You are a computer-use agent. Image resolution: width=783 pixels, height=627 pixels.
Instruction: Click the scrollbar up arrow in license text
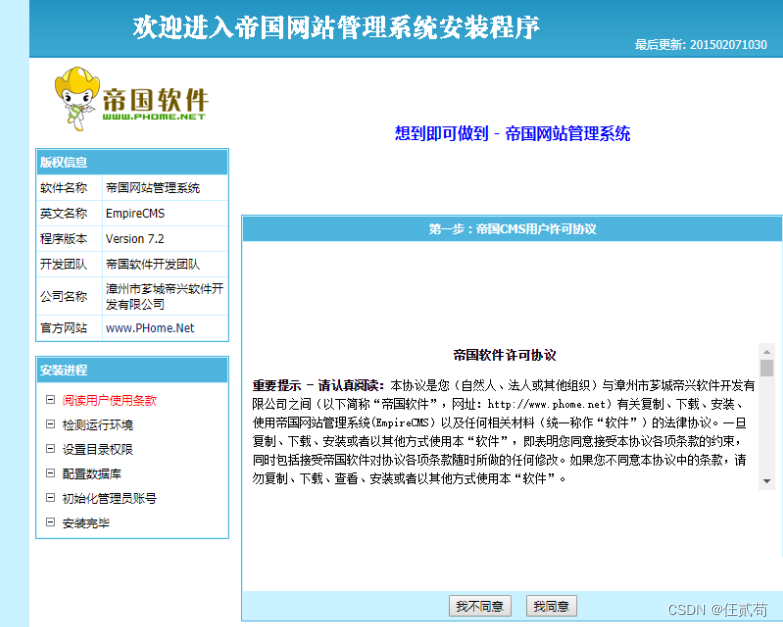(x=767, y=351)
